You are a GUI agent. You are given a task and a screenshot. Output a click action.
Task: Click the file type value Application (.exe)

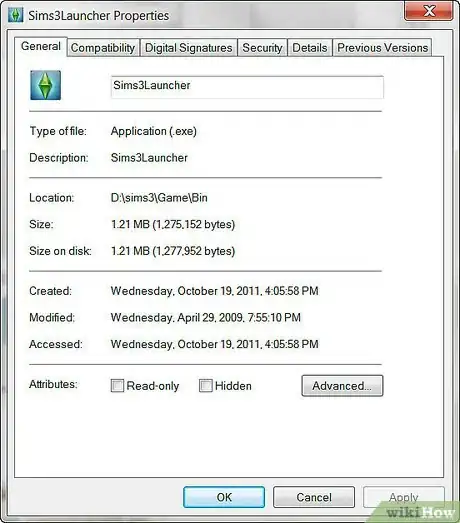[154, 131]
